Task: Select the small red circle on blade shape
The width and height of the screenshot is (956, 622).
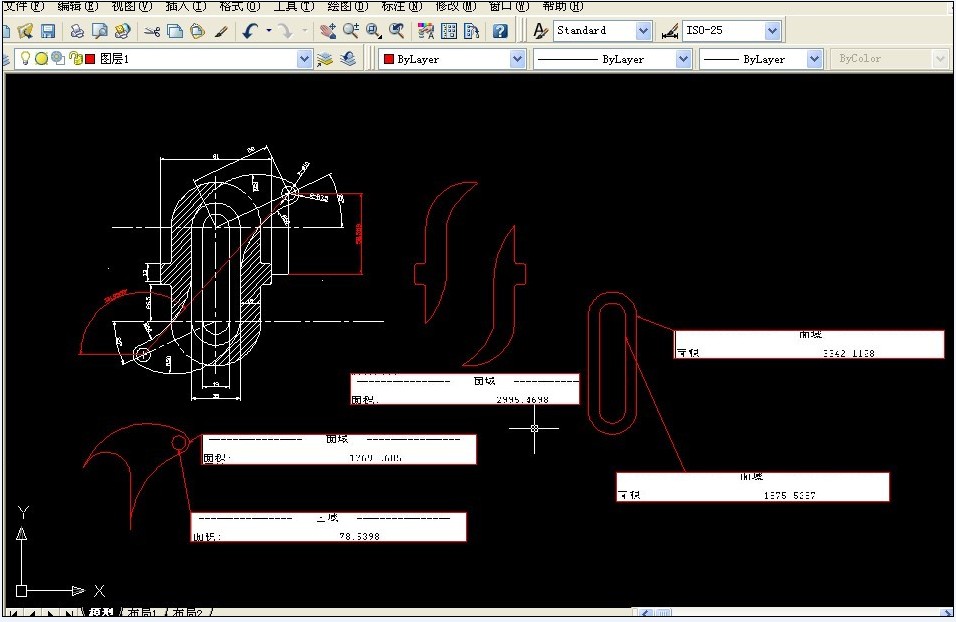Action: [179, 443]
